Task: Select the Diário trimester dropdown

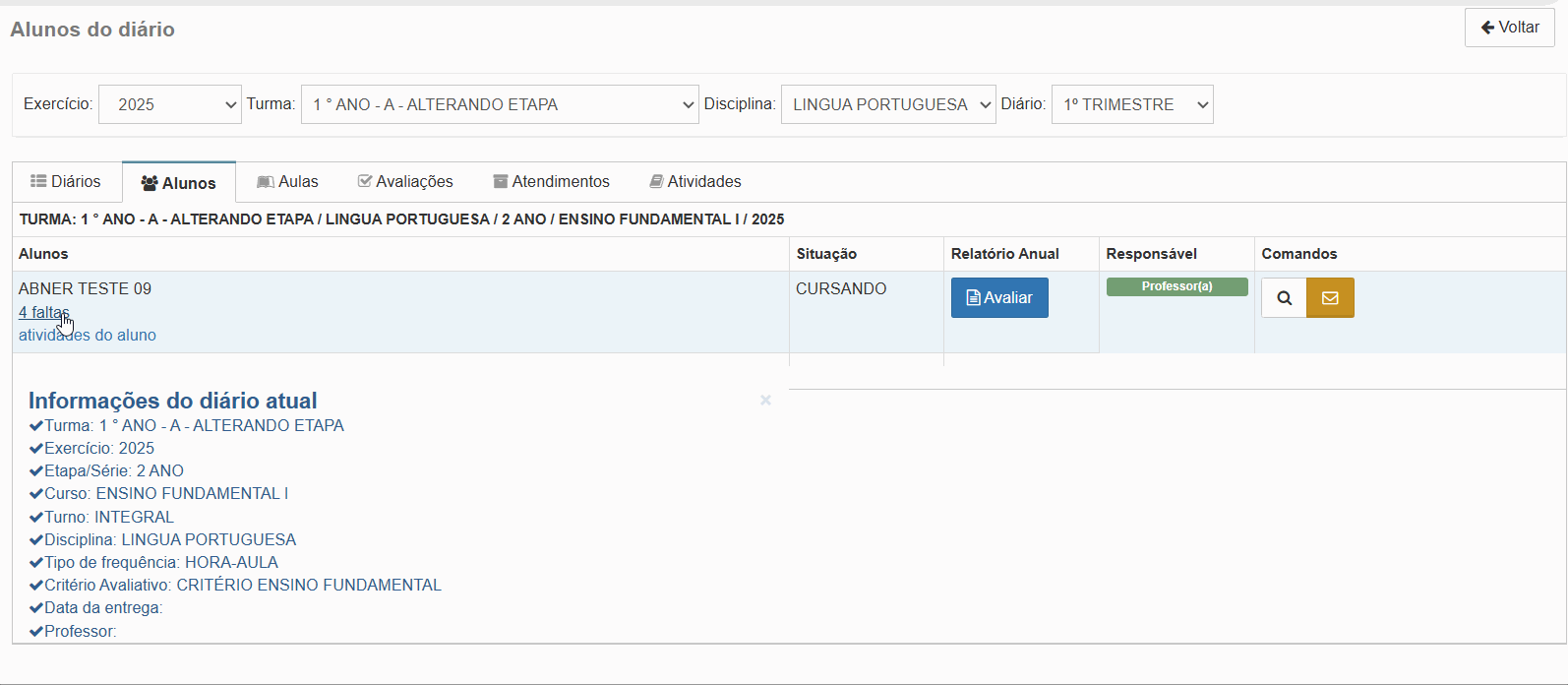Action: tap(1131, 104)
